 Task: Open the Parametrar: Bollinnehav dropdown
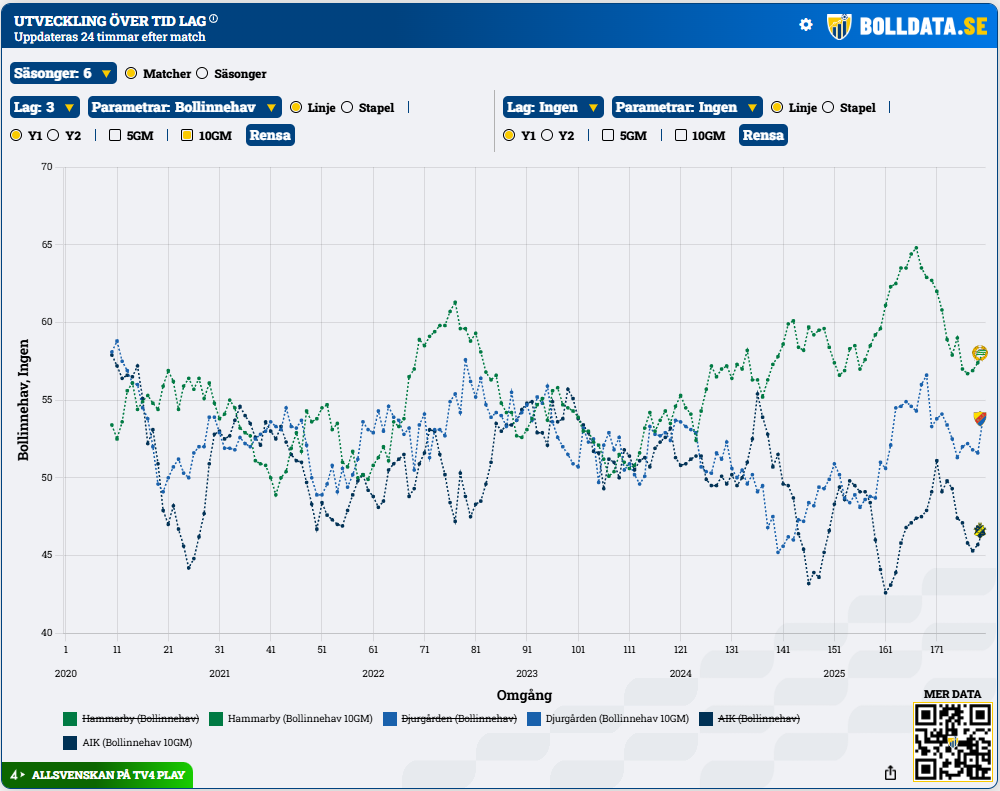(184, 107)
